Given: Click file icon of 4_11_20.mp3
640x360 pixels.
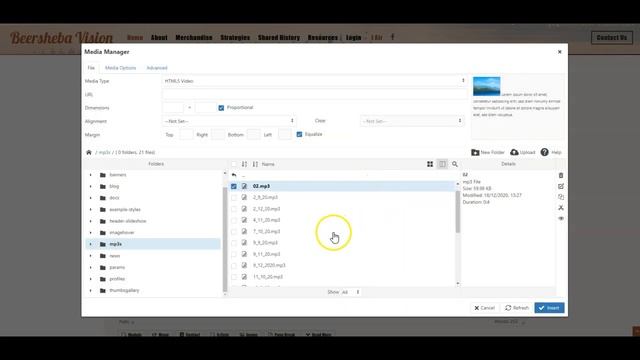Looking at the screenshot, I should (x=244, y=220).
